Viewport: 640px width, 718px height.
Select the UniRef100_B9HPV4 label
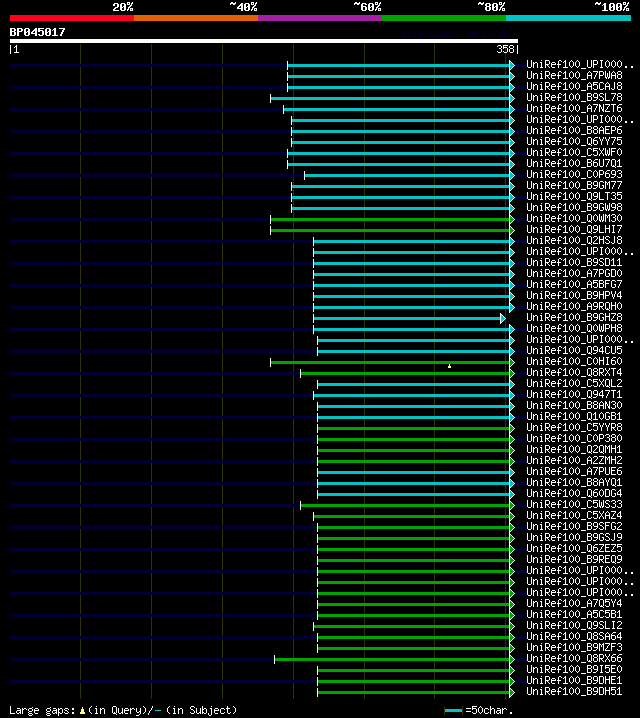pyautogui.click(x=574, y=295)
